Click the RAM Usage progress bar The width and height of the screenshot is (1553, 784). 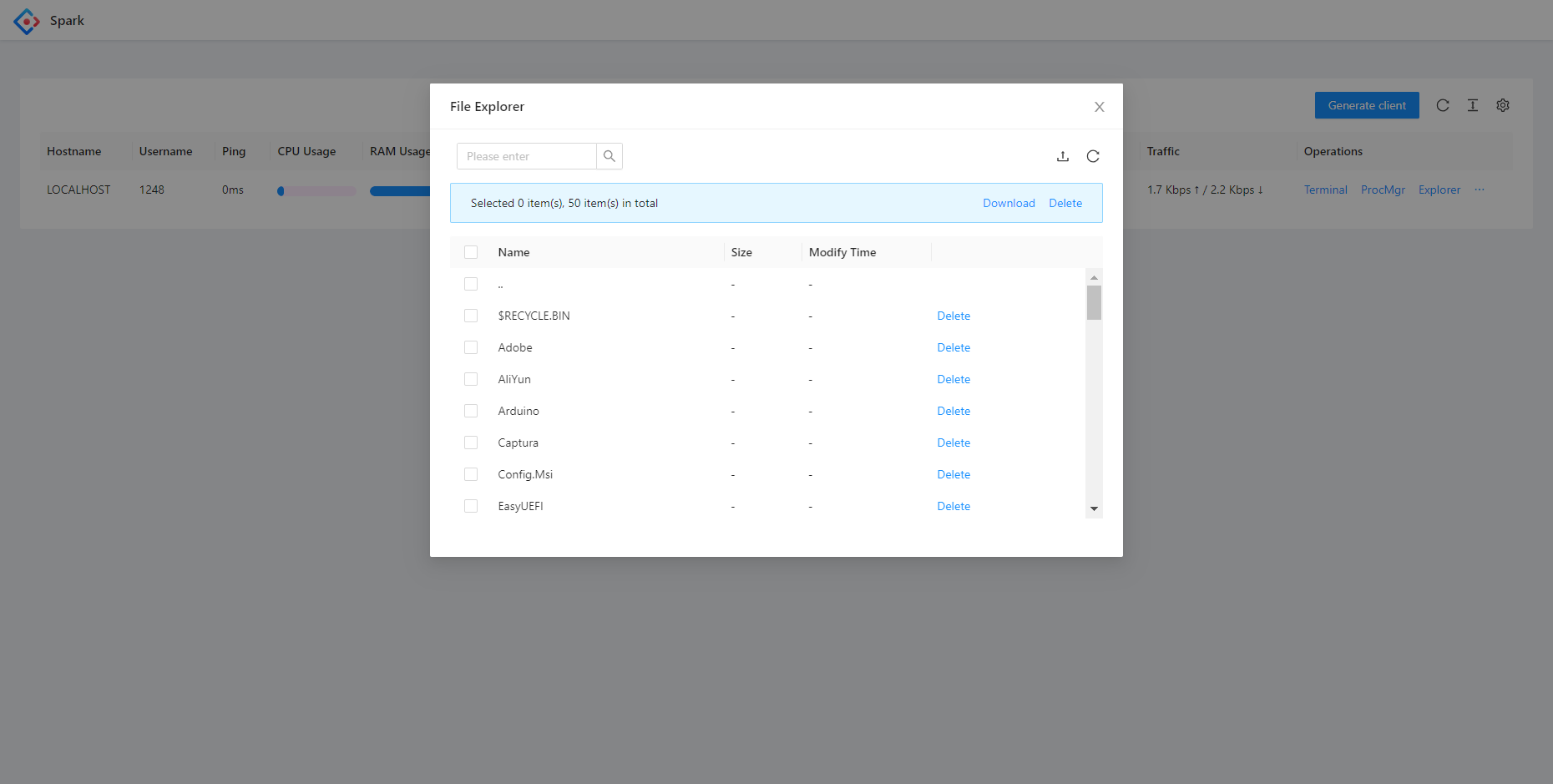400,191
